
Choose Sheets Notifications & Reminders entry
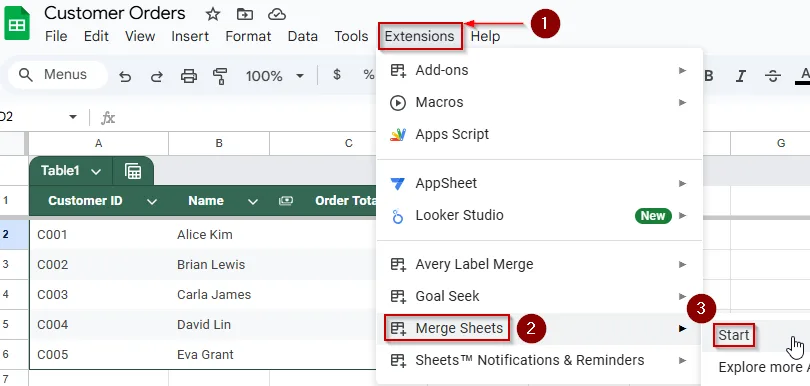(x=539, y=360)
